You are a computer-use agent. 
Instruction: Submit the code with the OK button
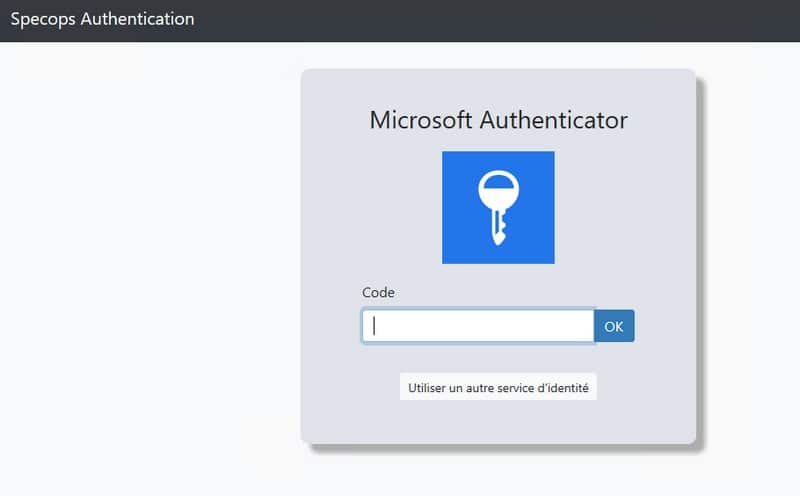pos(614,326)
